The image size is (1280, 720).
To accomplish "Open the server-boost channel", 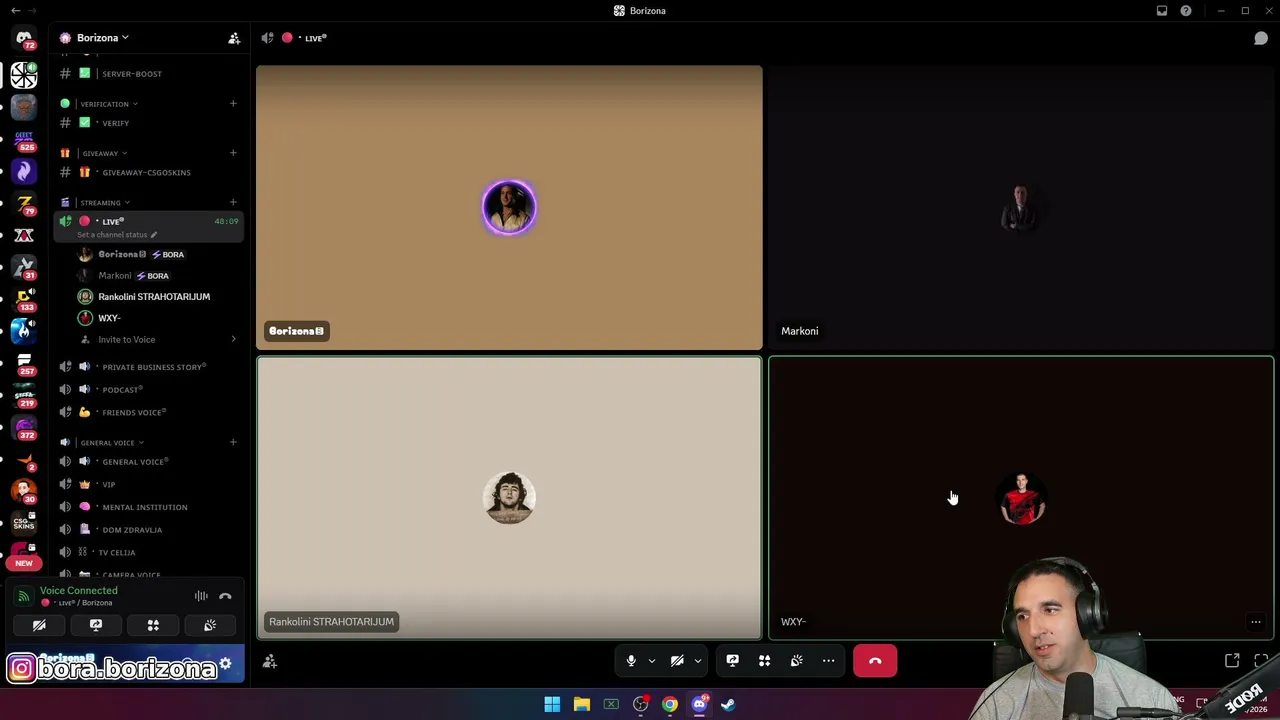I will [x=148, y=74].
